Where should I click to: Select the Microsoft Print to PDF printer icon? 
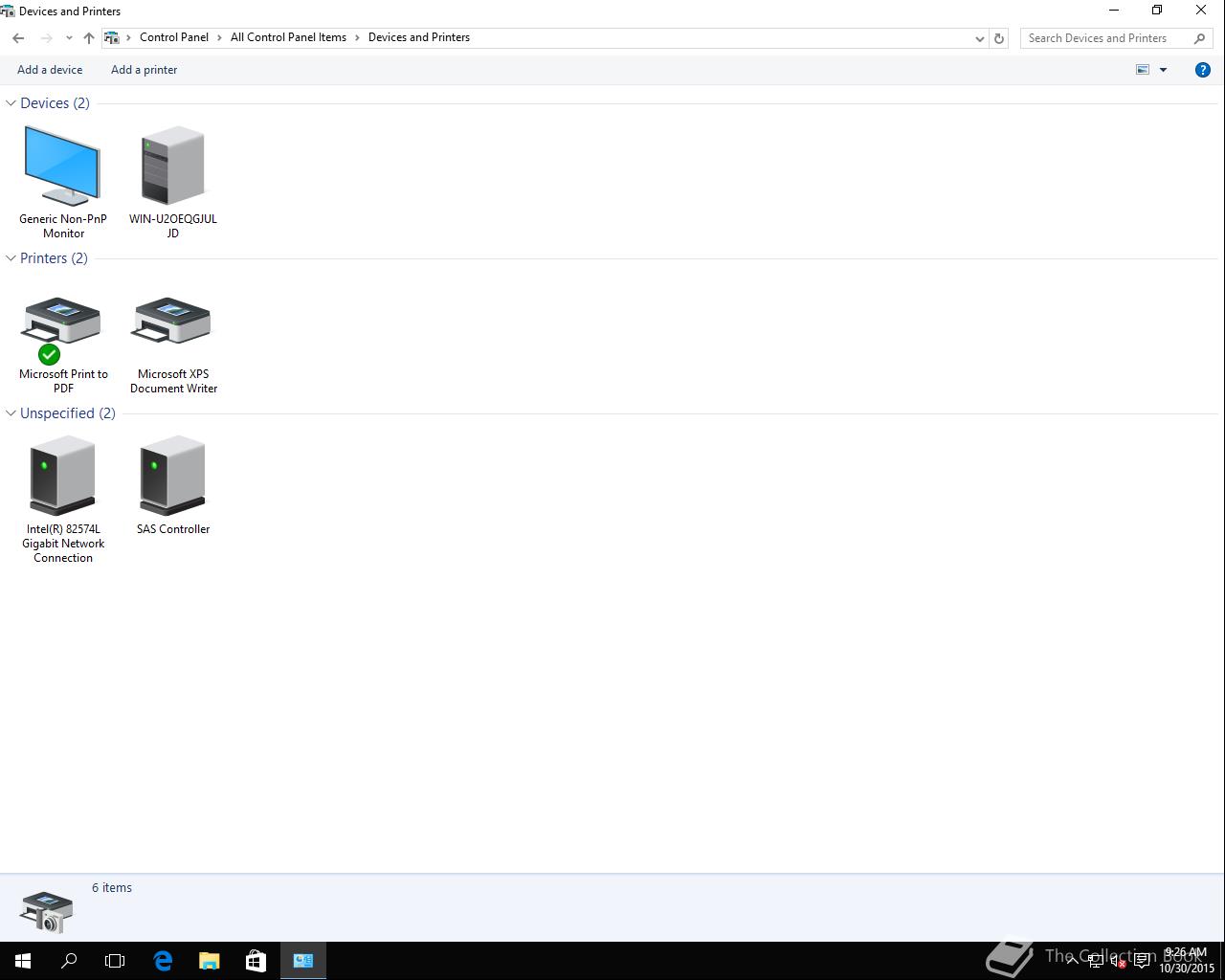(x=62, y=322)
